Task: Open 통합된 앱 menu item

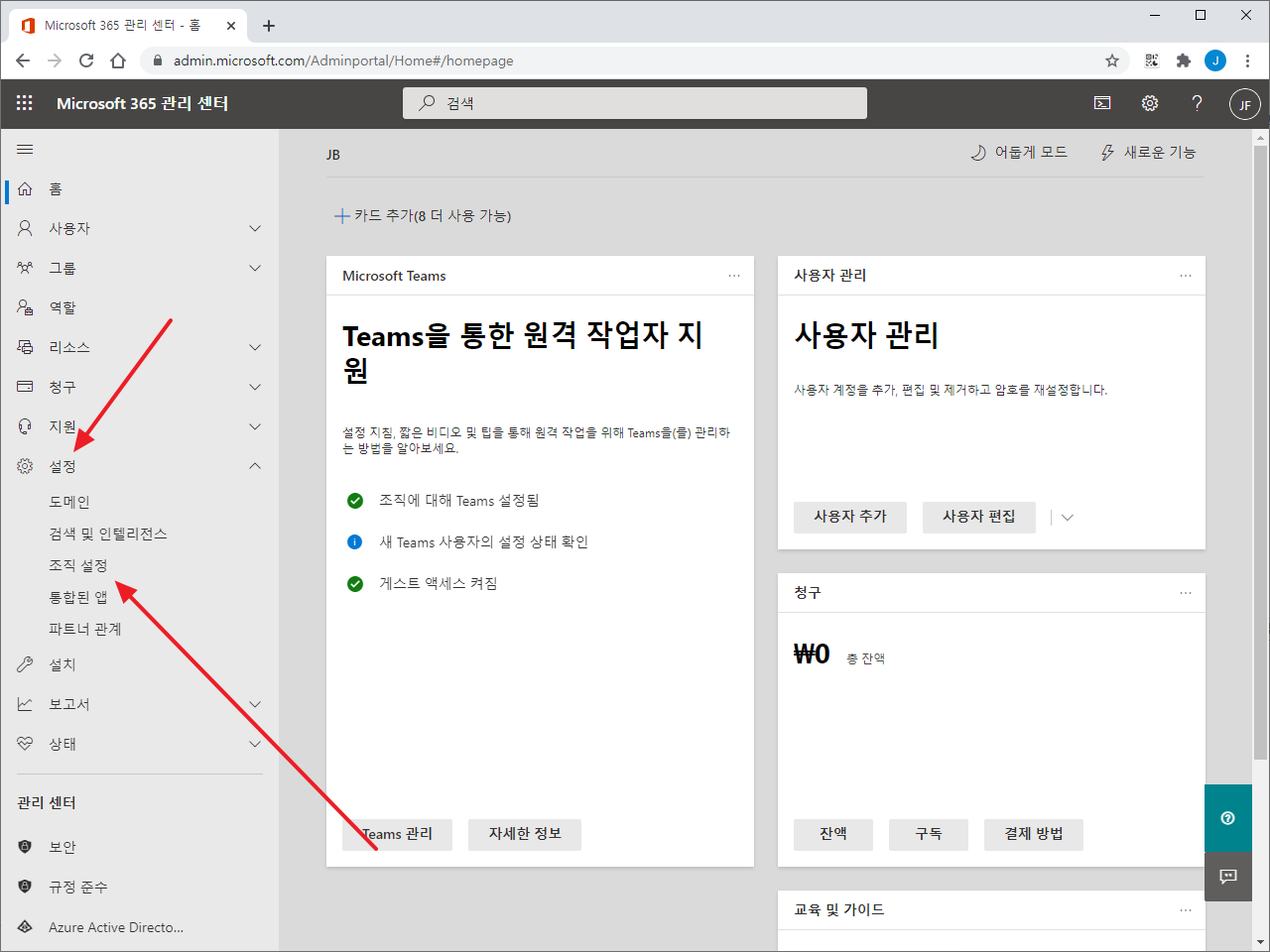Action: (x=78, y=597)
